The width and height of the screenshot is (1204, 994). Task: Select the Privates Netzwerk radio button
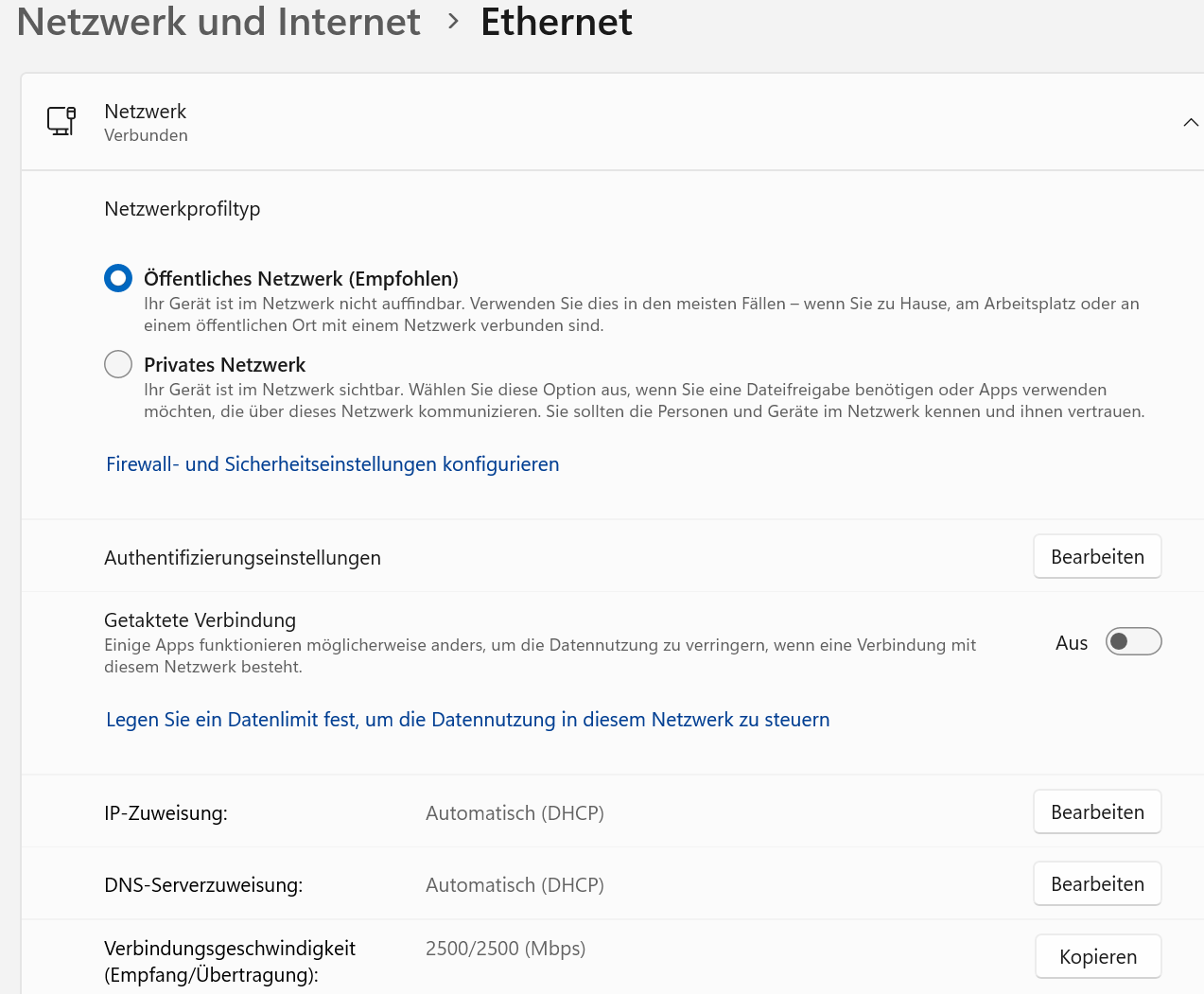[x=118, y=364]
